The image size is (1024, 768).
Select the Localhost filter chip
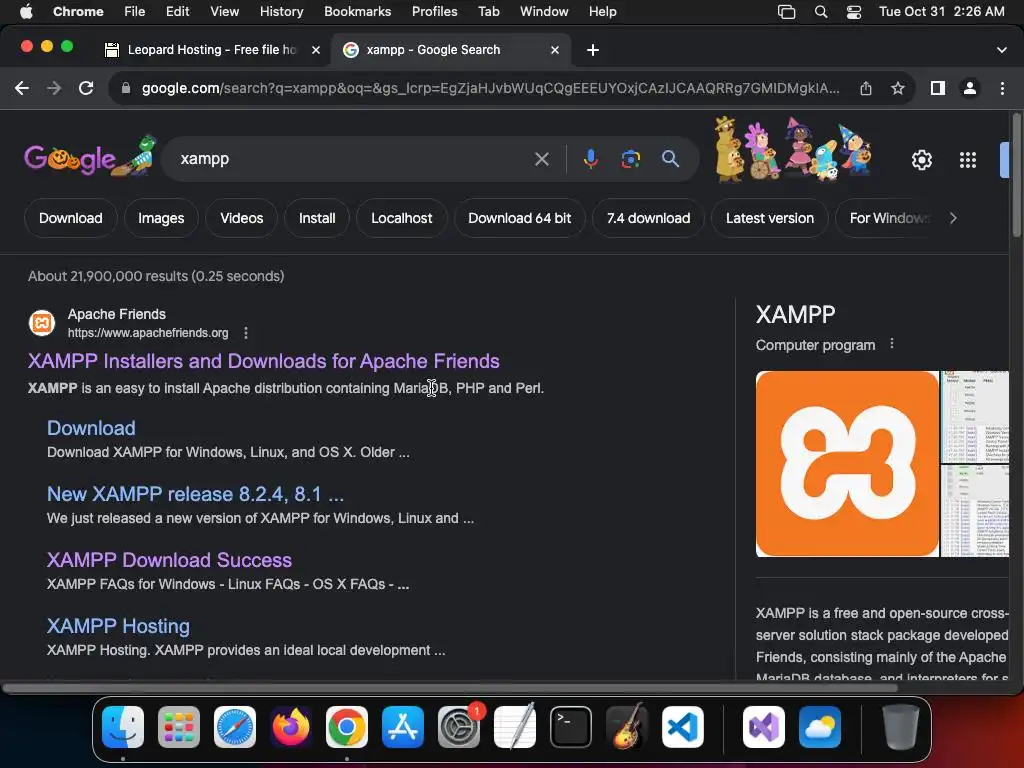(x=402, y=218)
